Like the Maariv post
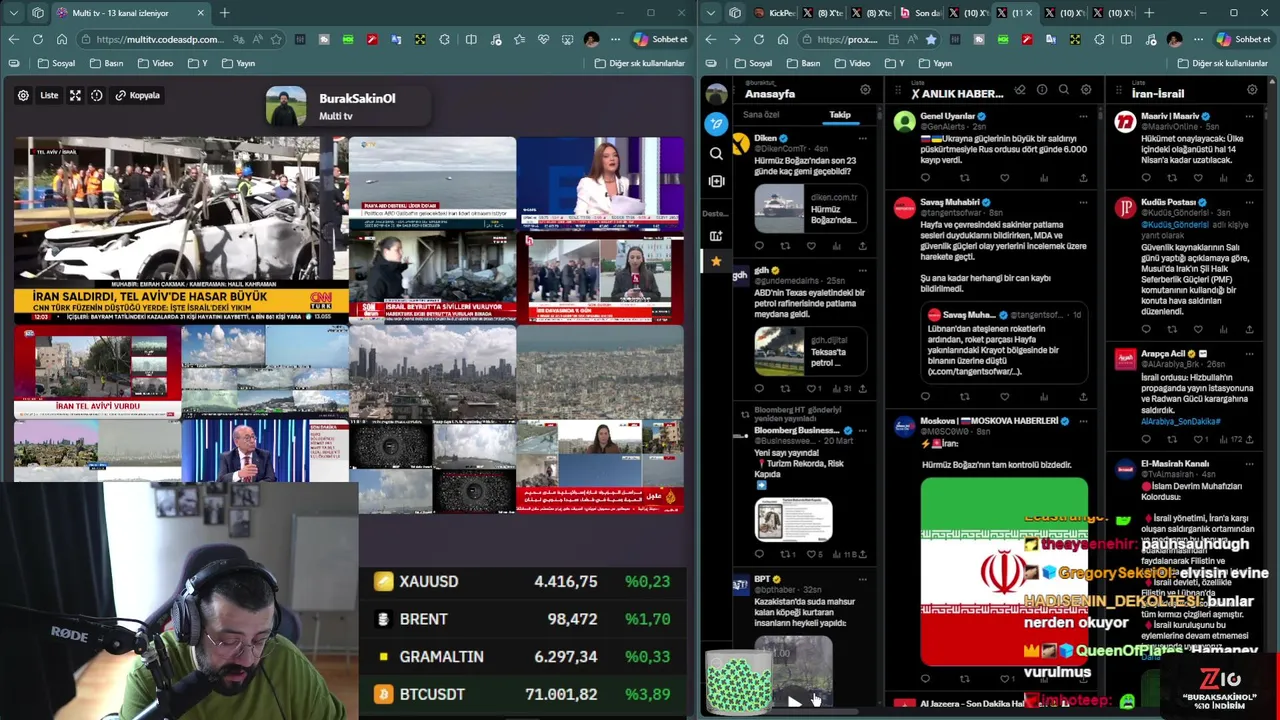 point(1198,178)
